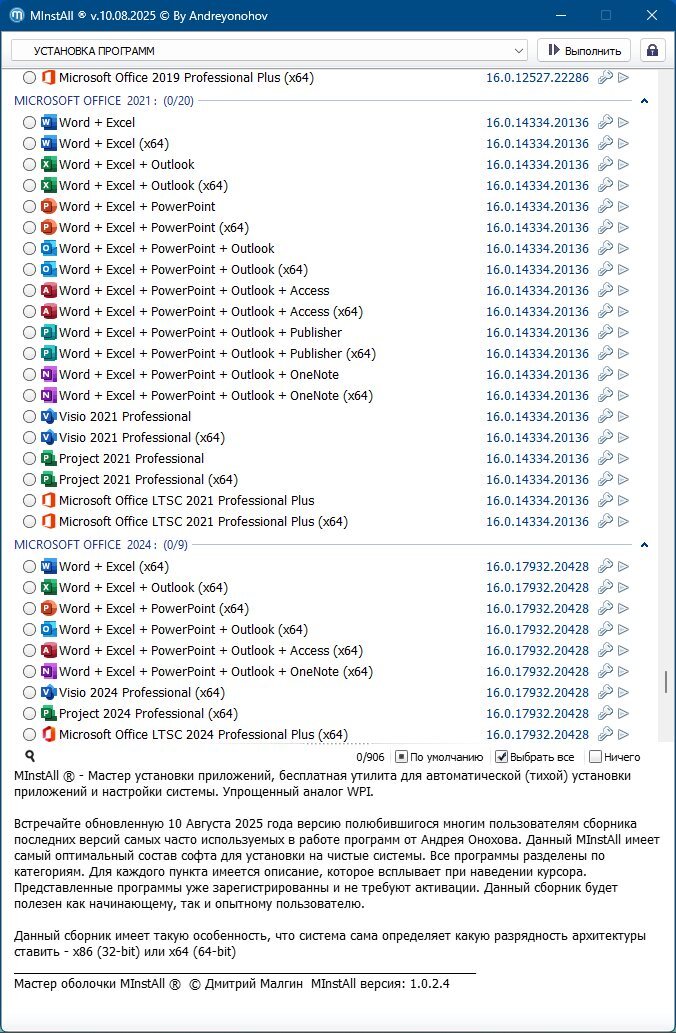Select the Office 2021 Word + Excel + Outlook (x64) radio button
The width and height of the screenshot is (676, 1033).
[x=29, y=186]
